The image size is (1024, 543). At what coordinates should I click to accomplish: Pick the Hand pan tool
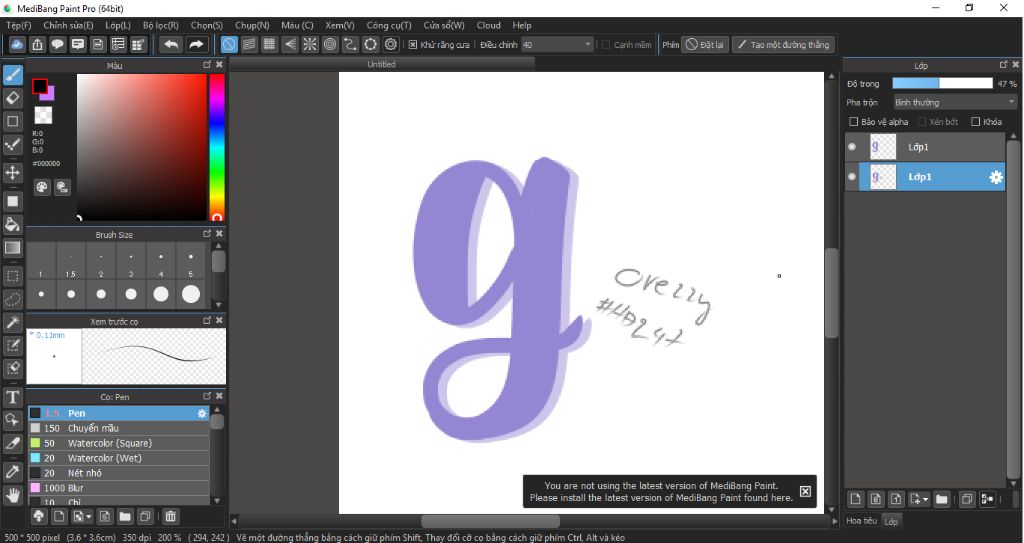click(13, 494)
